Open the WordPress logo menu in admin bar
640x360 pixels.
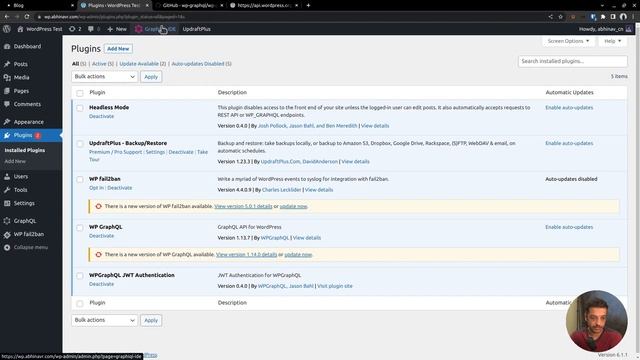click(x=7, y=29)
